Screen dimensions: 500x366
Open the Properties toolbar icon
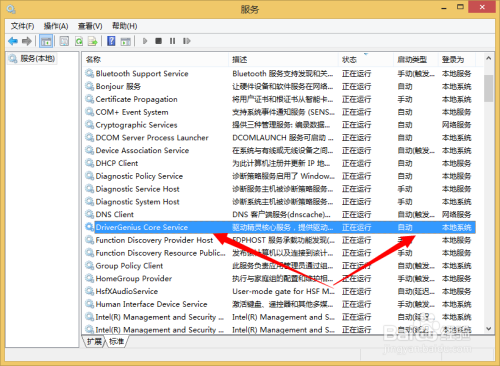pos(64,41)
